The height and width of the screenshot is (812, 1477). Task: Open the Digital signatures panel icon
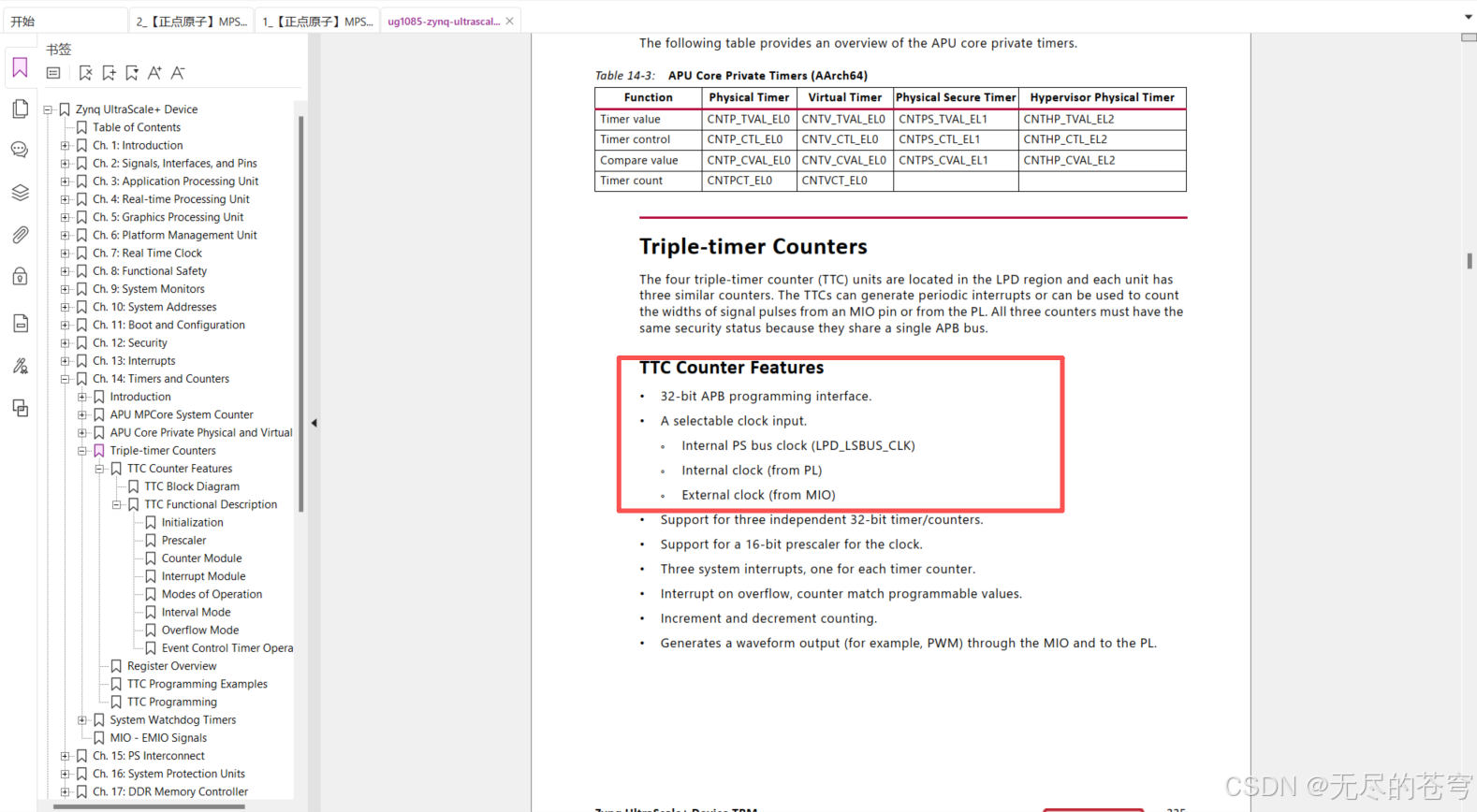(20, 366)
